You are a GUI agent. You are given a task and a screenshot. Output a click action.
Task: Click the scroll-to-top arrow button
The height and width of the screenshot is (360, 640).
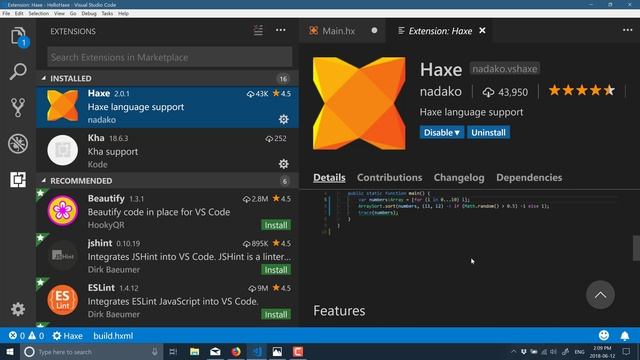pos(600,295)
